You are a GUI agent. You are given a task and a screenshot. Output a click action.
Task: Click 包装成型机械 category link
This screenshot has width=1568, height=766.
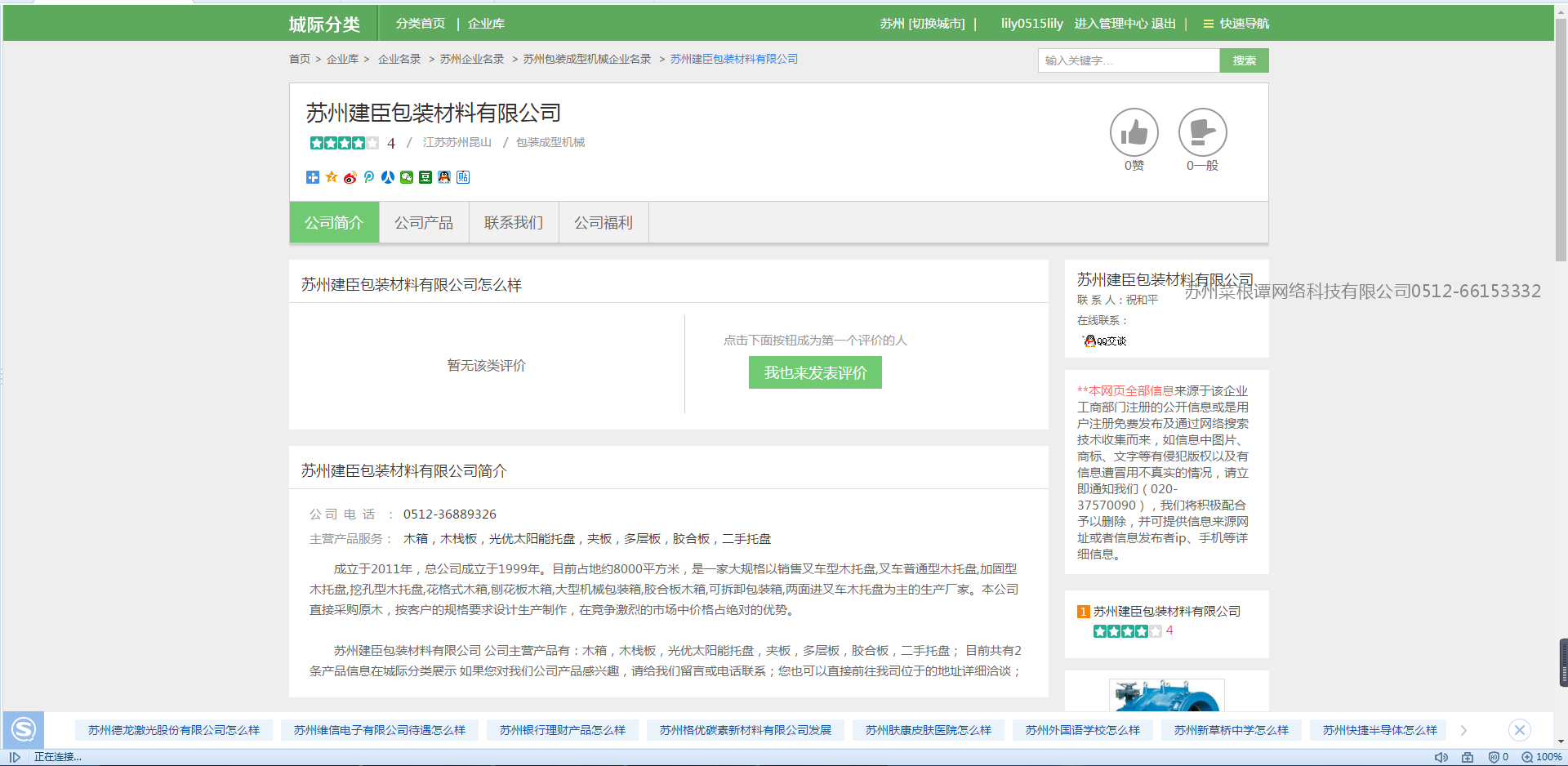[x=550, y=142]
